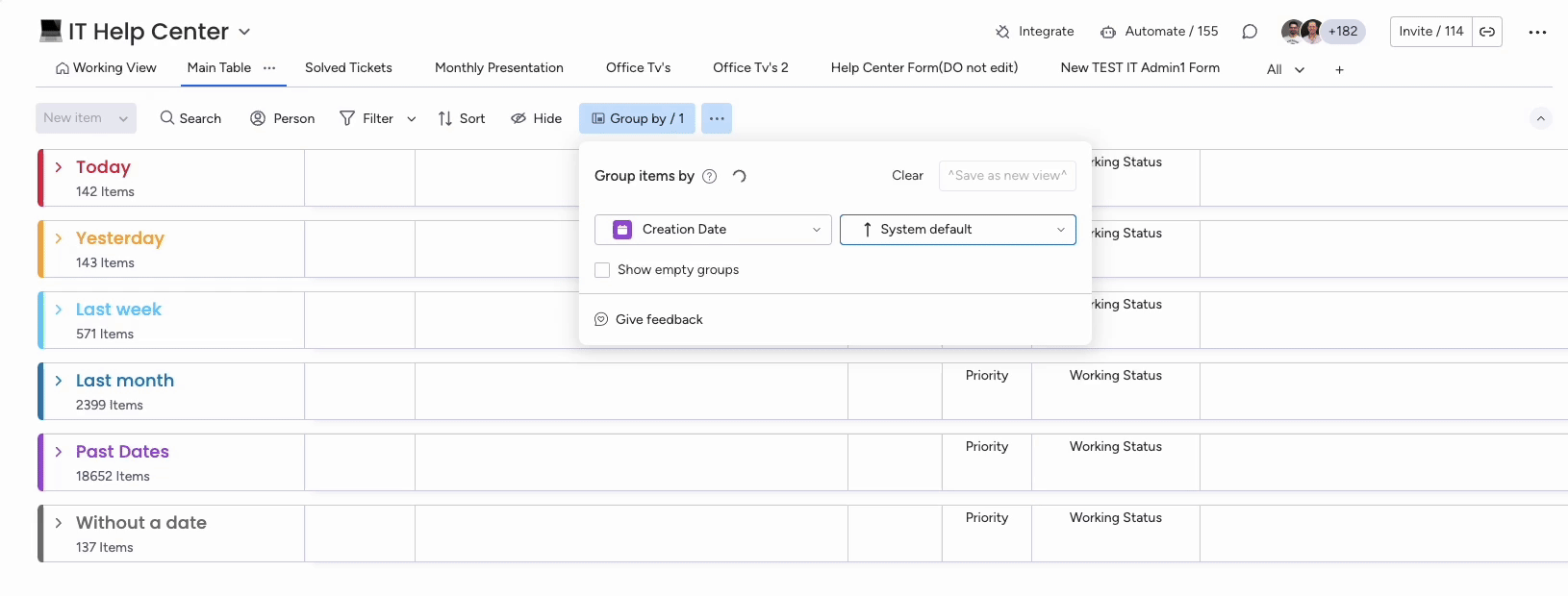Click the IT Help Center laptop icon

[x=51, y=31]
